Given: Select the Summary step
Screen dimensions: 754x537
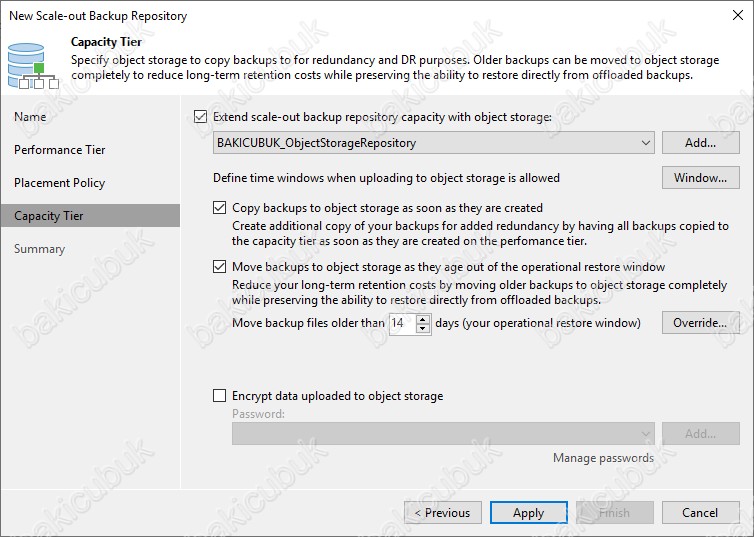Looking at the screenshot, I should pos(39,249).
